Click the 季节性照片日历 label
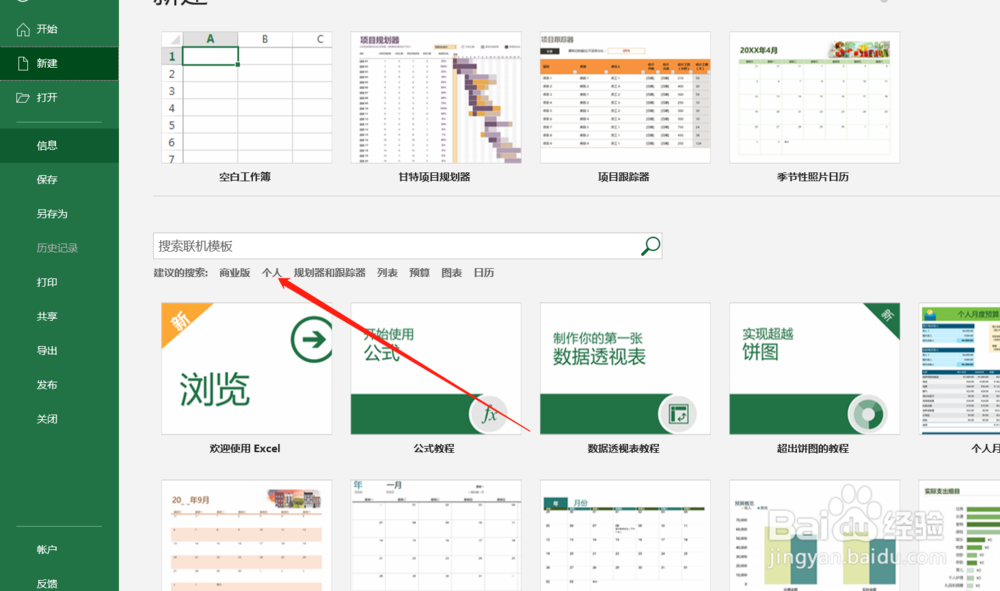Viewport: 1000px width, 591px height. tap(813, 177)
